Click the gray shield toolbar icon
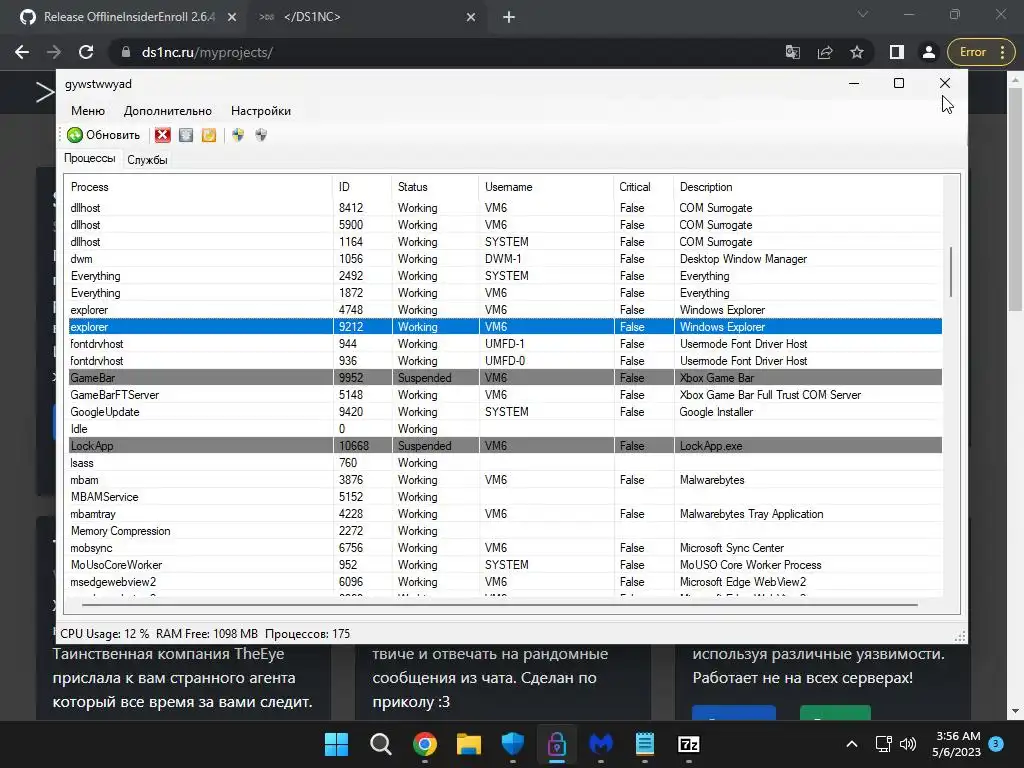1024x768 pixels. (261, 135)
